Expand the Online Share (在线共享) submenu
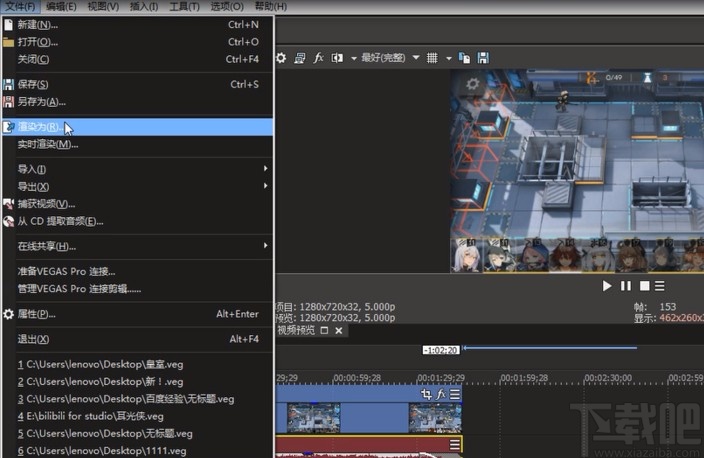This screenshot has width=704, height=458. pos(46,246)
